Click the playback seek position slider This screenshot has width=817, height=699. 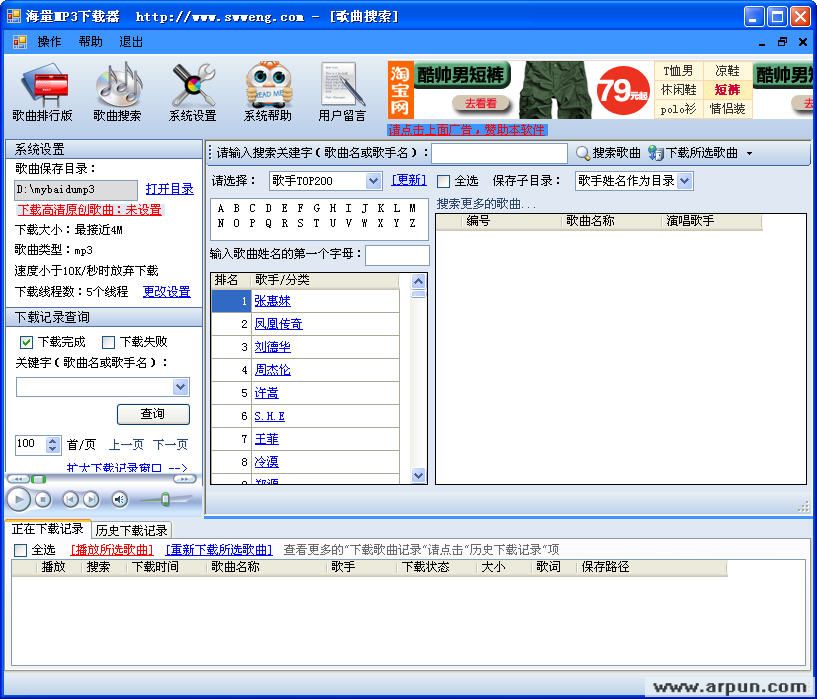(38, 479)
